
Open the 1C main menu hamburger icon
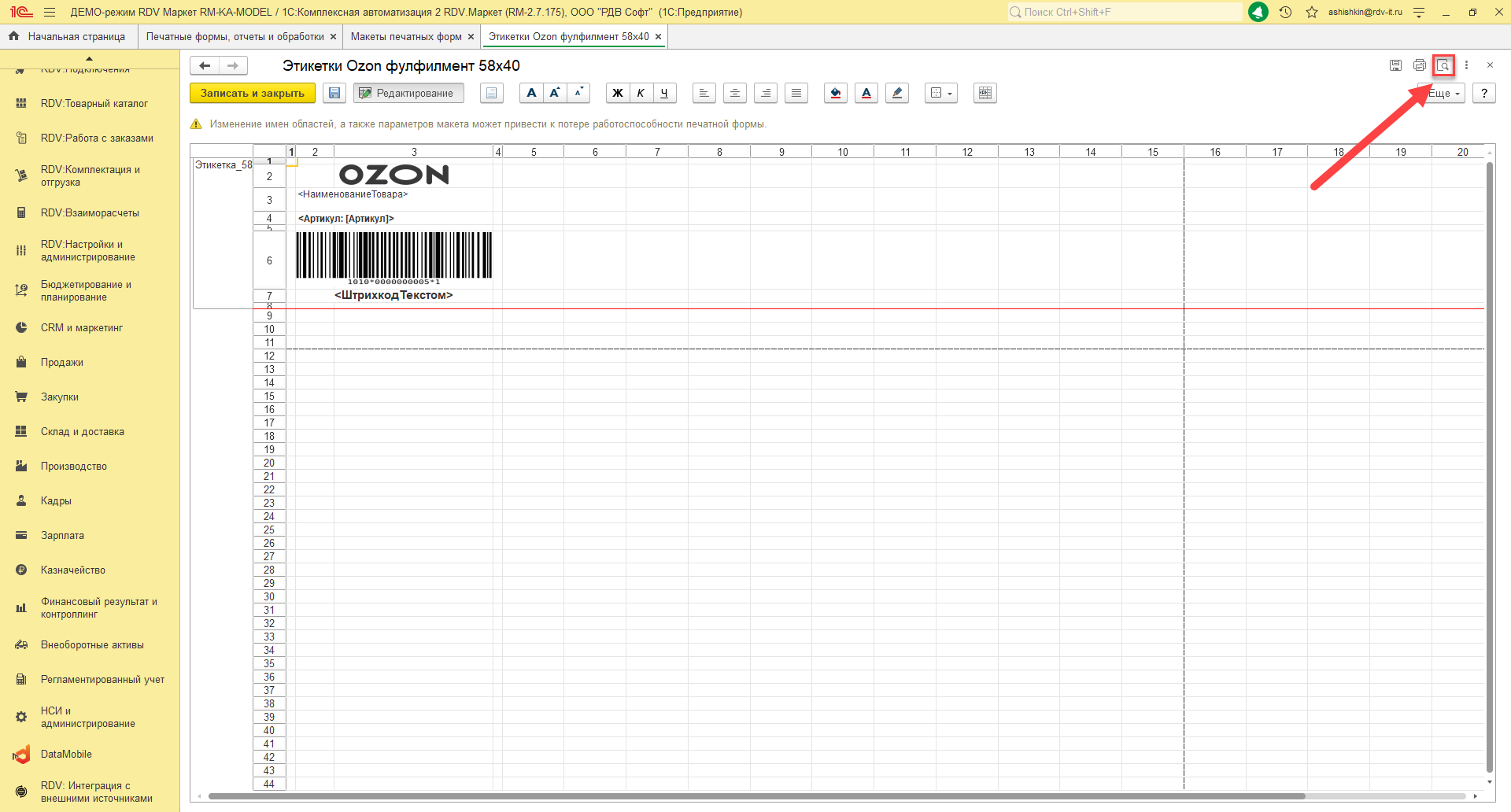pos(50,12)
